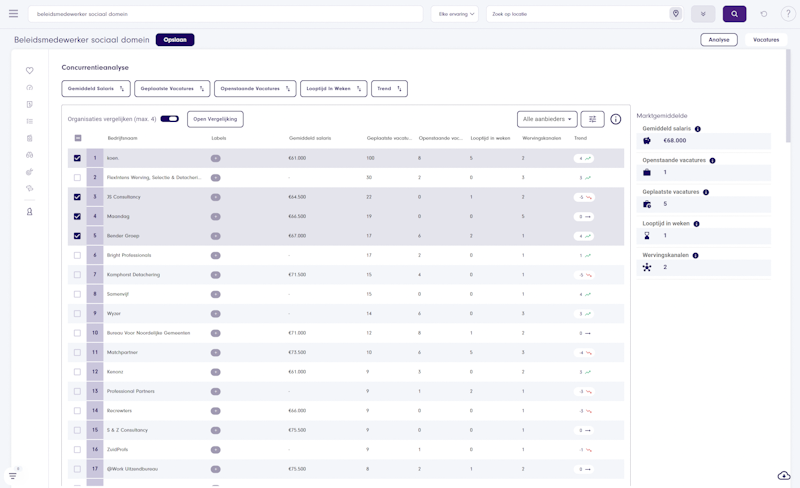Select the Analyse tab

(x=718, y=39)
